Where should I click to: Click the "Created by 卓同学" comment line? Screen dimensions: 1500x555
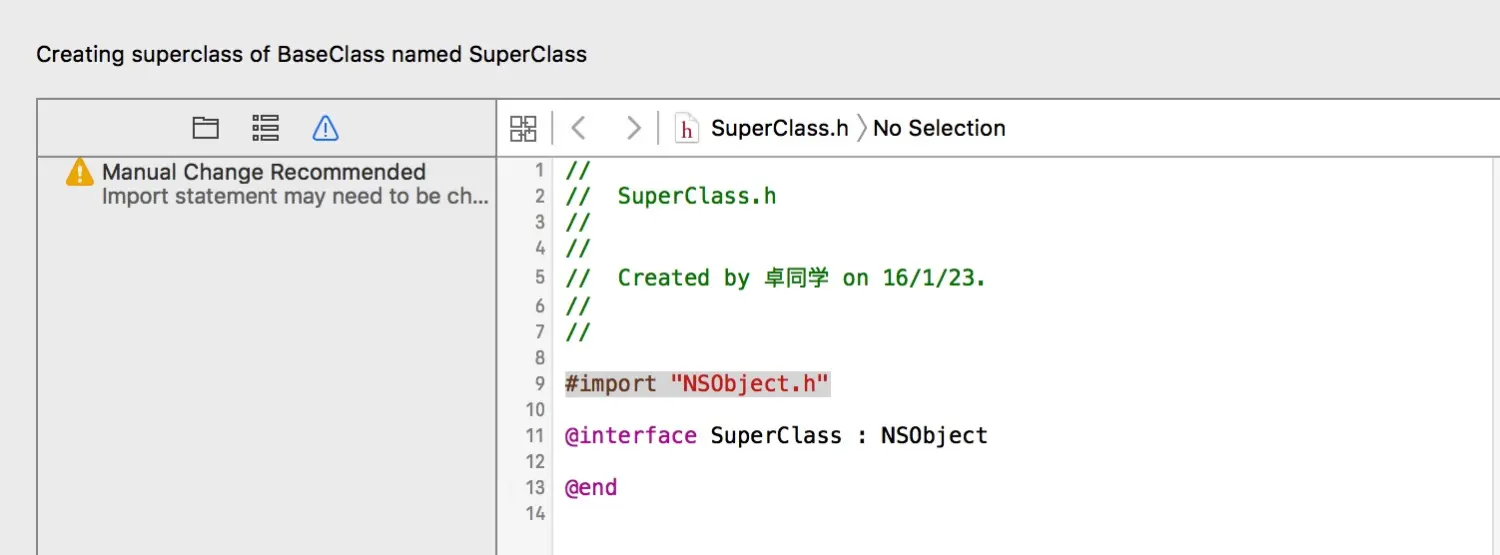[x=775, y=277]
